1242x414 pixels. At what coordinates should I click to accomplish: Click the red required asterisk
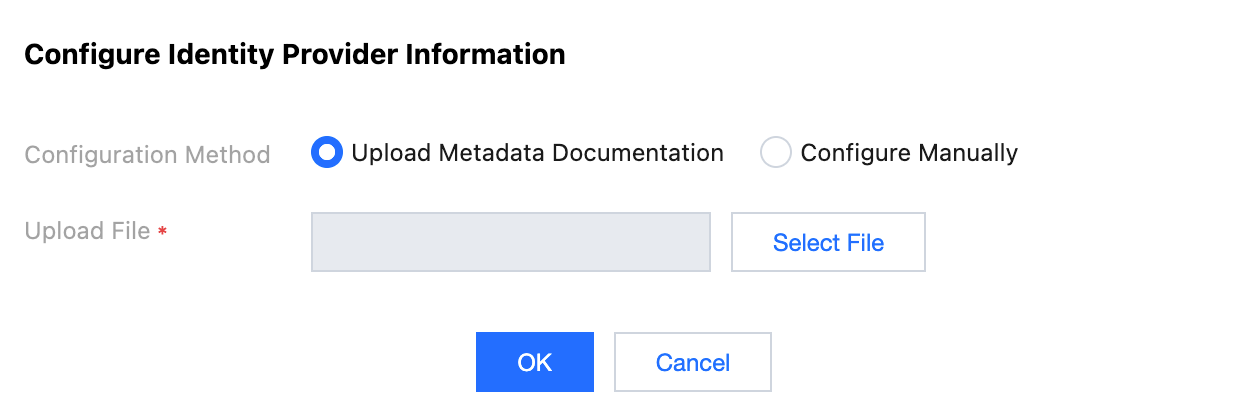coord(162,233)
